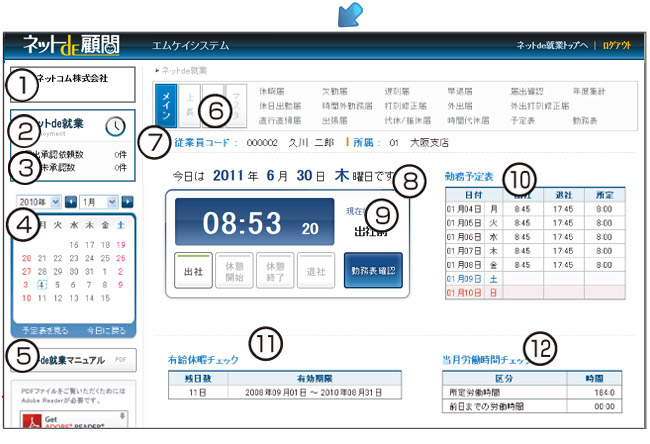Click 今日に戻る below the calendar
Image resolution: width=650 pixels, height=444 pixels.
click(106, 330)
